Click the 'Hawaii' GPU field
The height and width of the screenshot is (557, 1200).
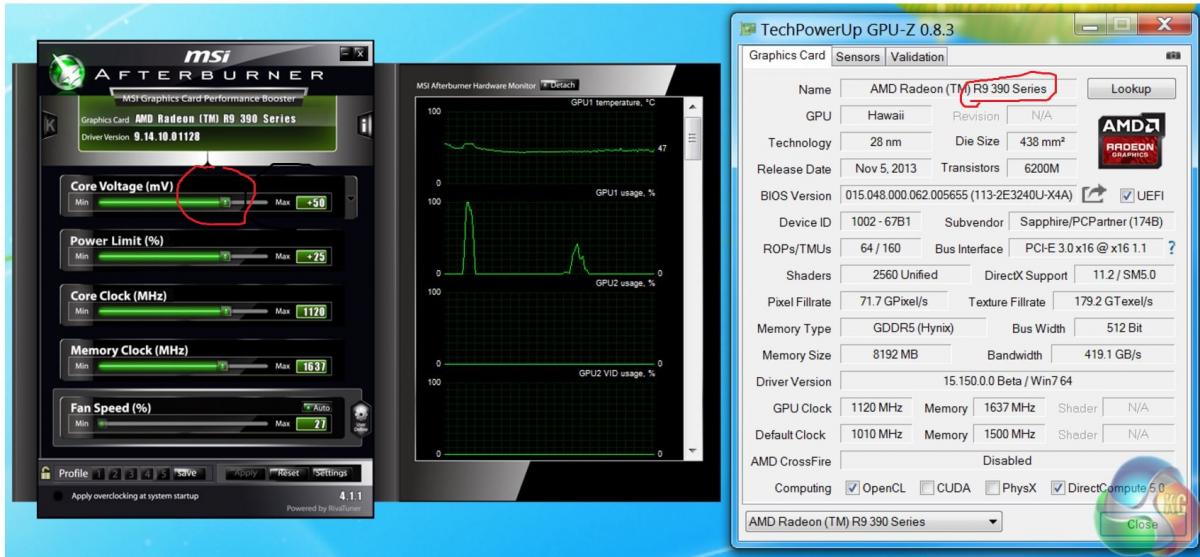(885, 116)
